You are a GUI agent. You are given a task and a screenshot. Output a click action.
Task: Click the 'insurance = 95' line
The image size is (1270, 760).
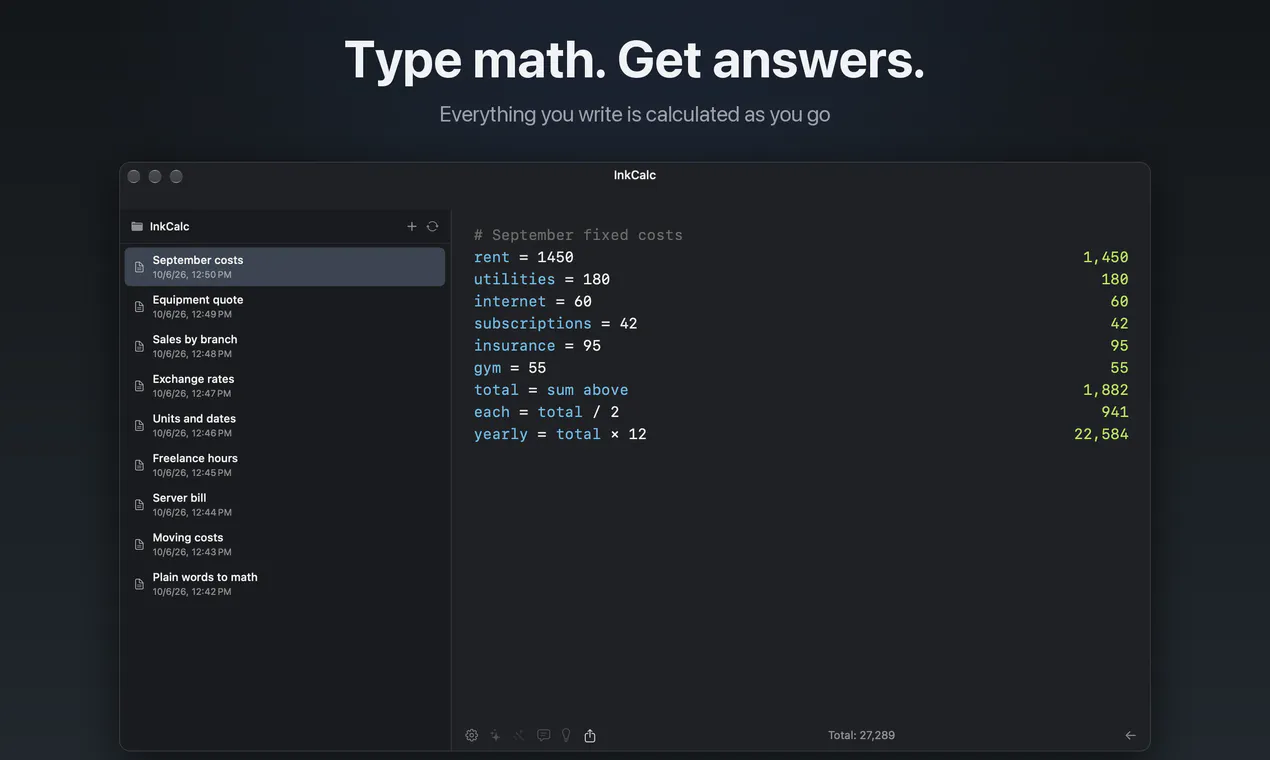538,345
